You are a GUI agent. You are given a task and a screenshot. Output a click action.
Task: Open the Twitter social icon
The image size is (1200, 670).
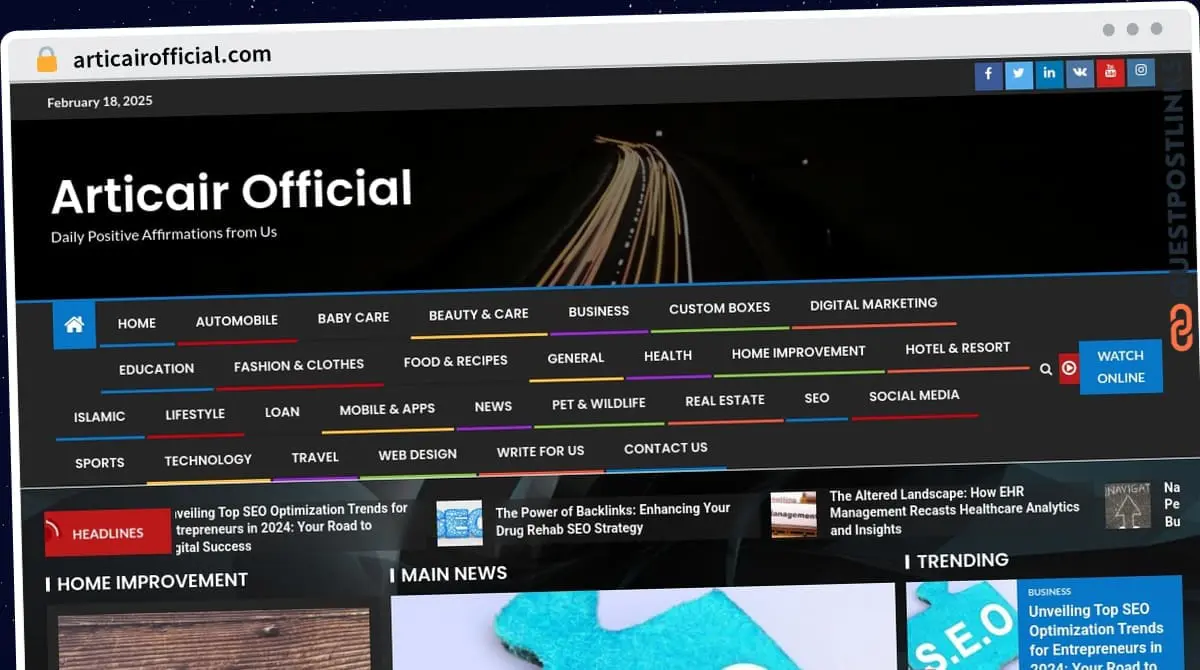1019,75
